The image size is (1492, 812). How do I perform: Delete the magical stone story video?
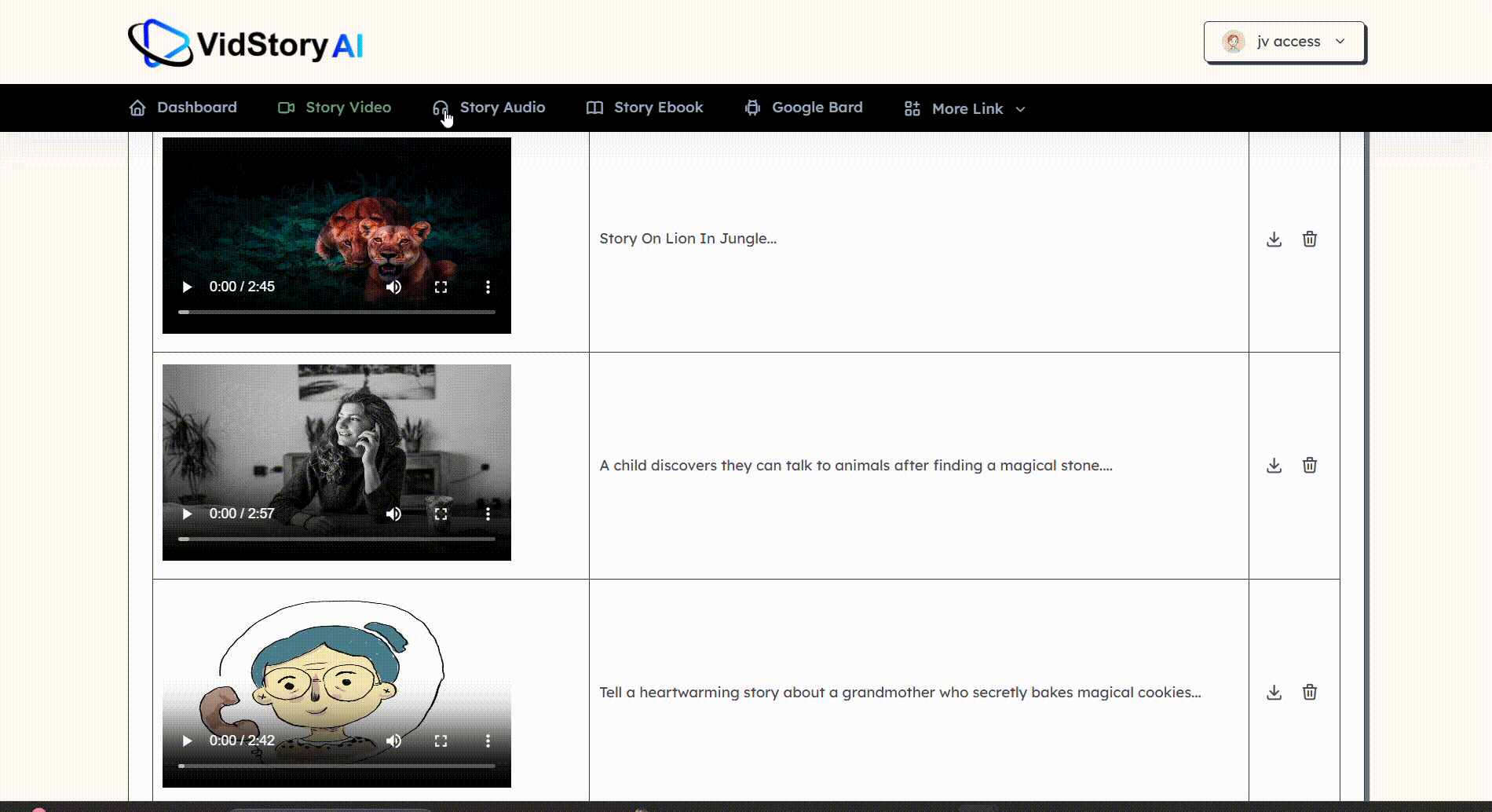(x=1309, y=466)
